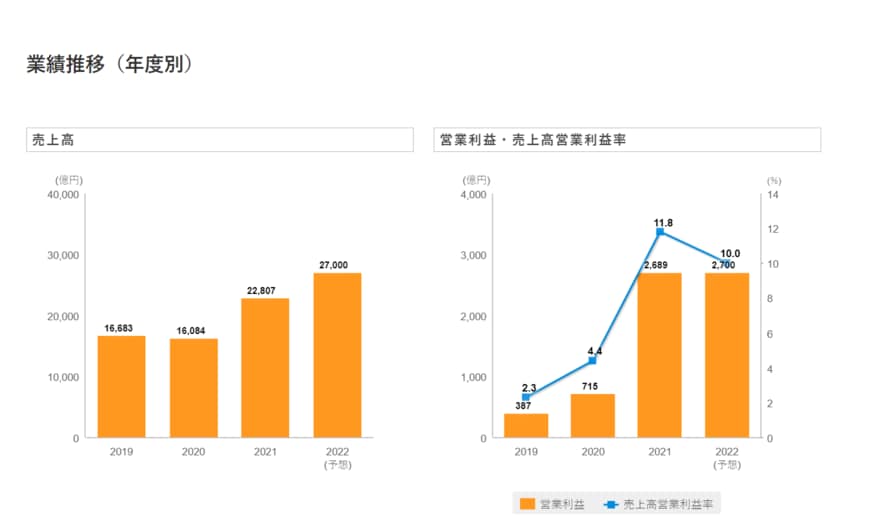Click the 2021 sales bar labeled 22,807

pyautogui.click(x=265, y=368)
